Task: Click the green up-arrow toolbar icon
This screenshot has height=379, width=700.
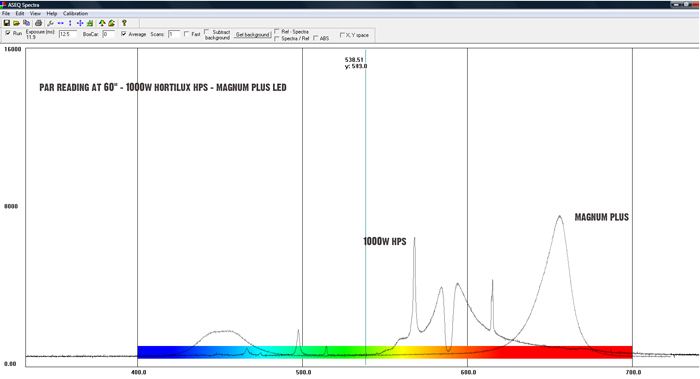Action: click(x=102, y=23)
